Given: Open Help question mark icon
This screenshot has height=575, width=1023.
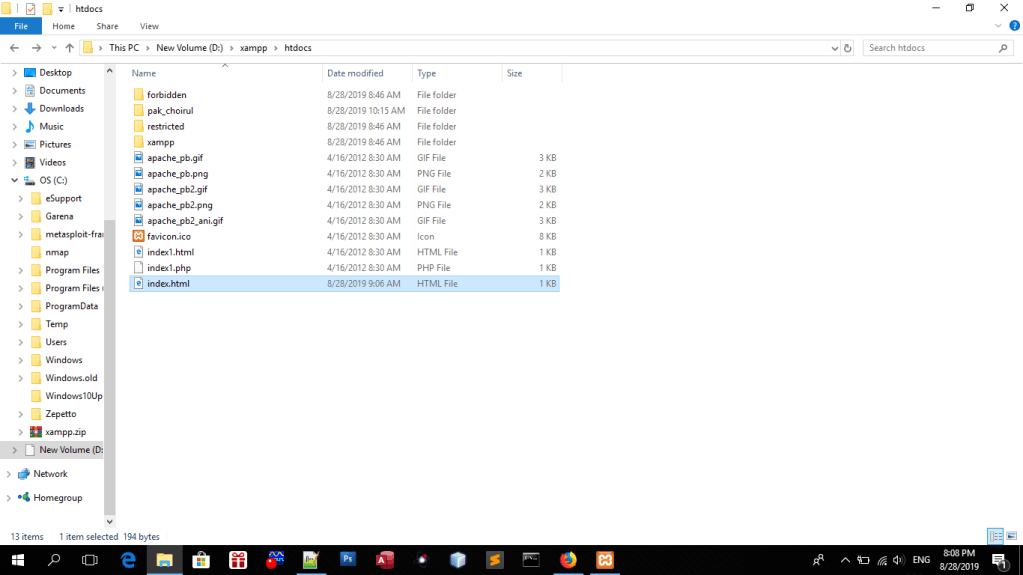Looking at the screenshot, I should pos(1014,26).
